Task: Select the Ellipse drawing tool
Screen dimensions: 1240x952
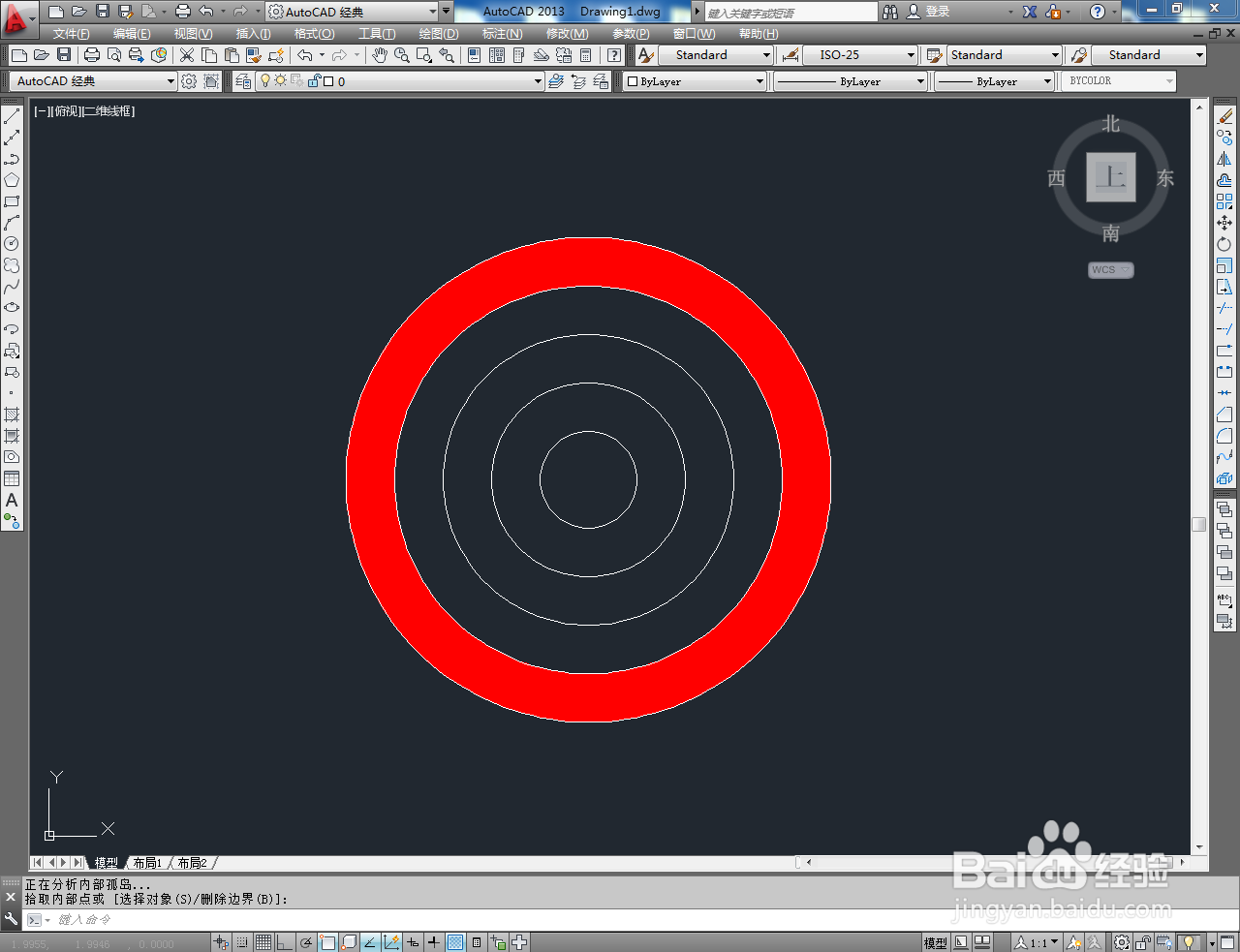Action: [x=12, y=308]
